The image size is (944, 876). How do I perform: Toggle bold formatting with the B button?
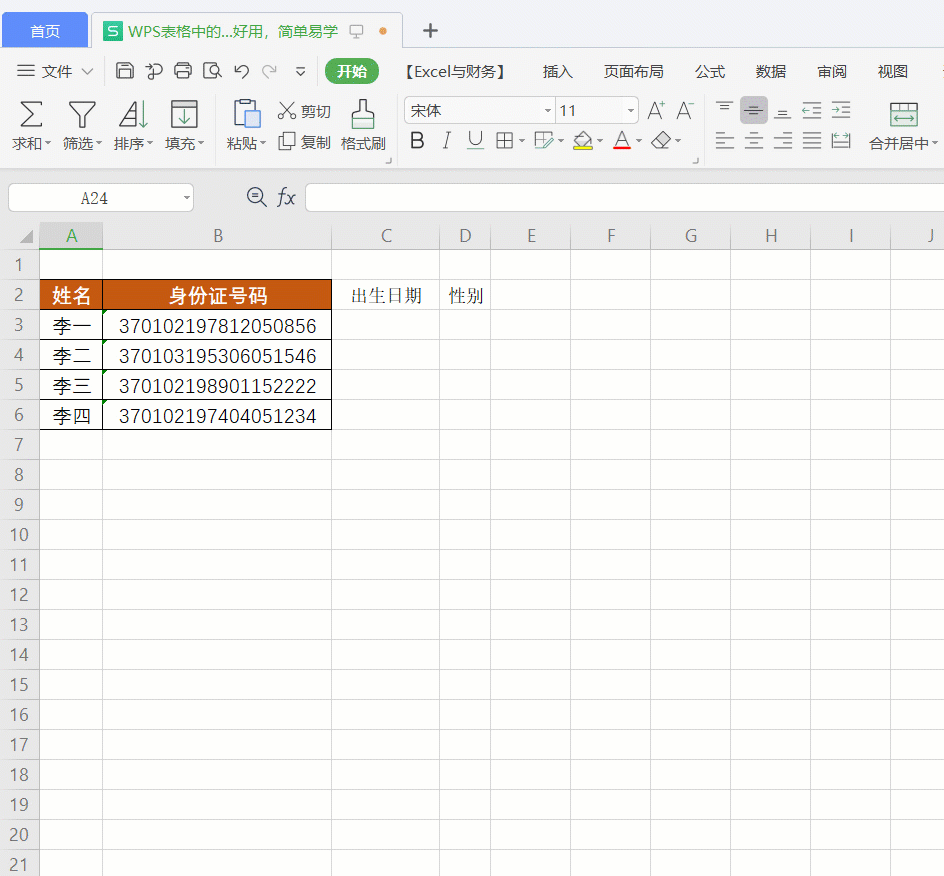tap(416, 141)
